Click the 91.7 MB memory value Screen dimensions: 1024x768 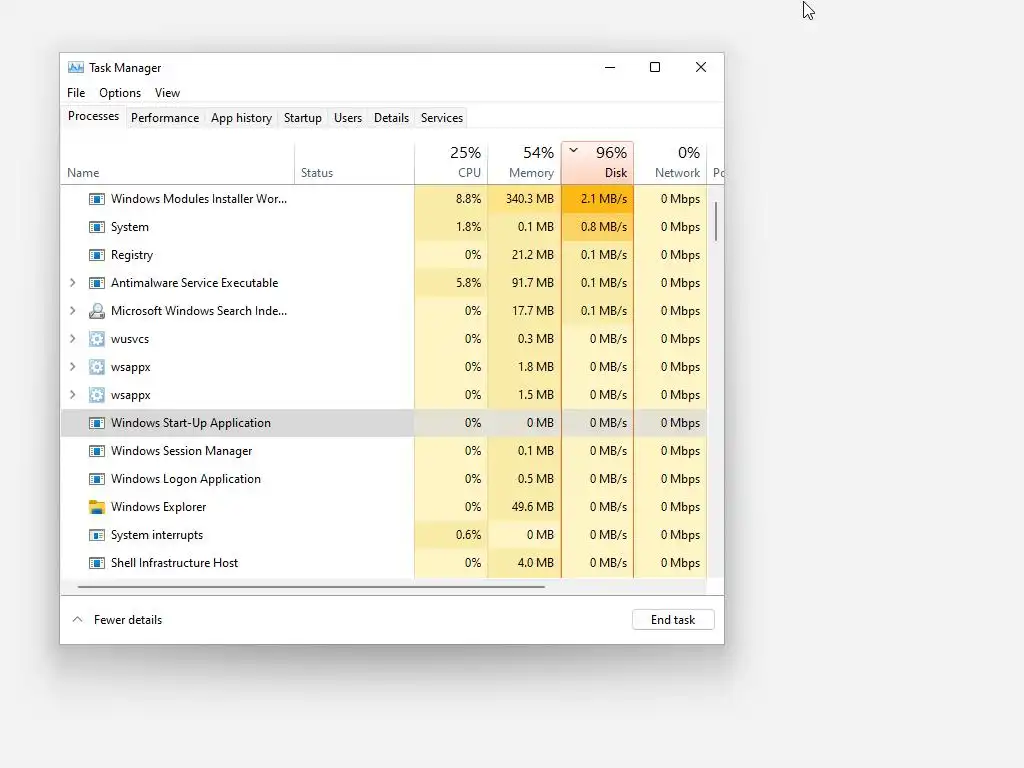tap(532, 283)
